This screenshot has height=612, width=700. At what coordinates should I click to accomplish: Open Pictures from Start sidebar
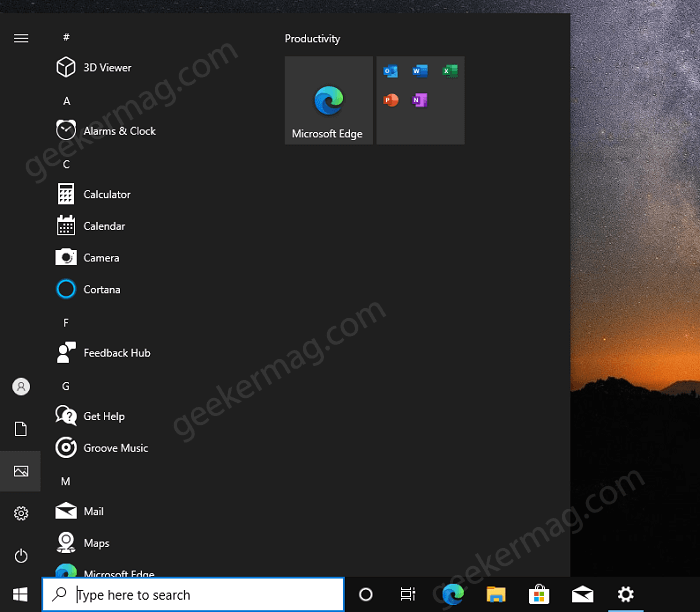(x=21, y=471)
